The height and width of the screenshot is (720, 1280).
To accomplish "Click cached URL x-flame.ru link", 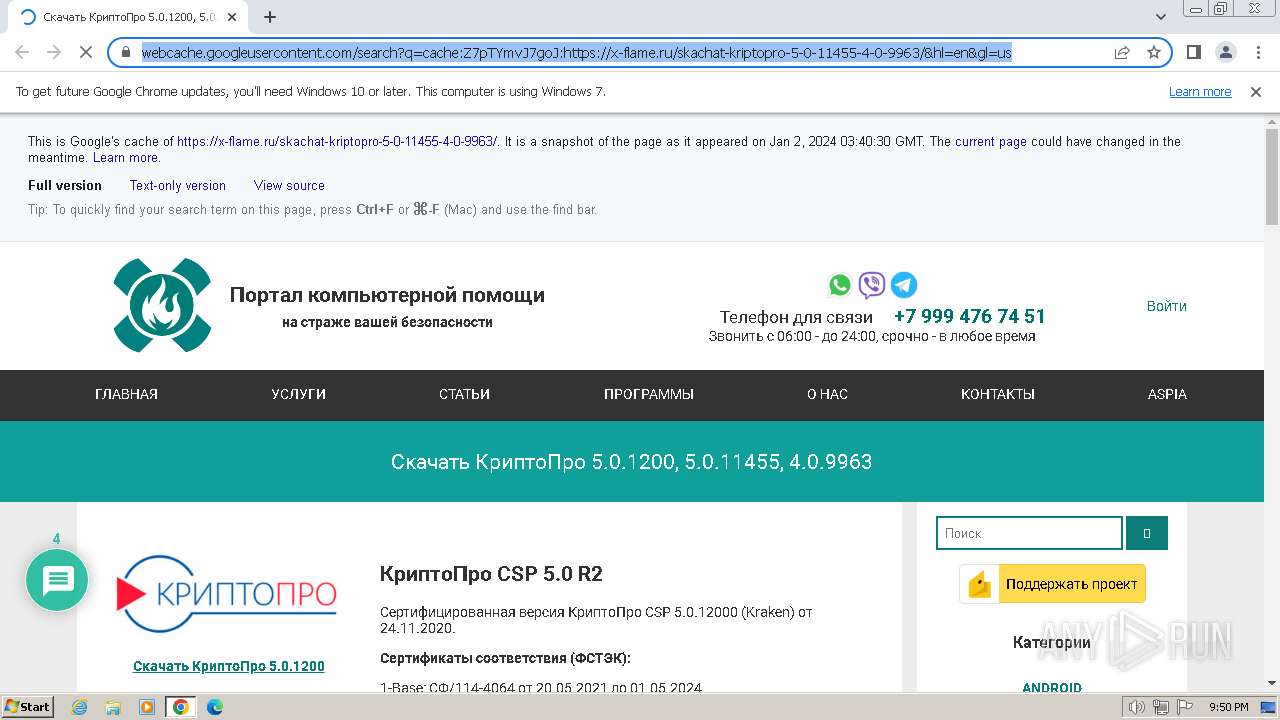I will point(337,142).
